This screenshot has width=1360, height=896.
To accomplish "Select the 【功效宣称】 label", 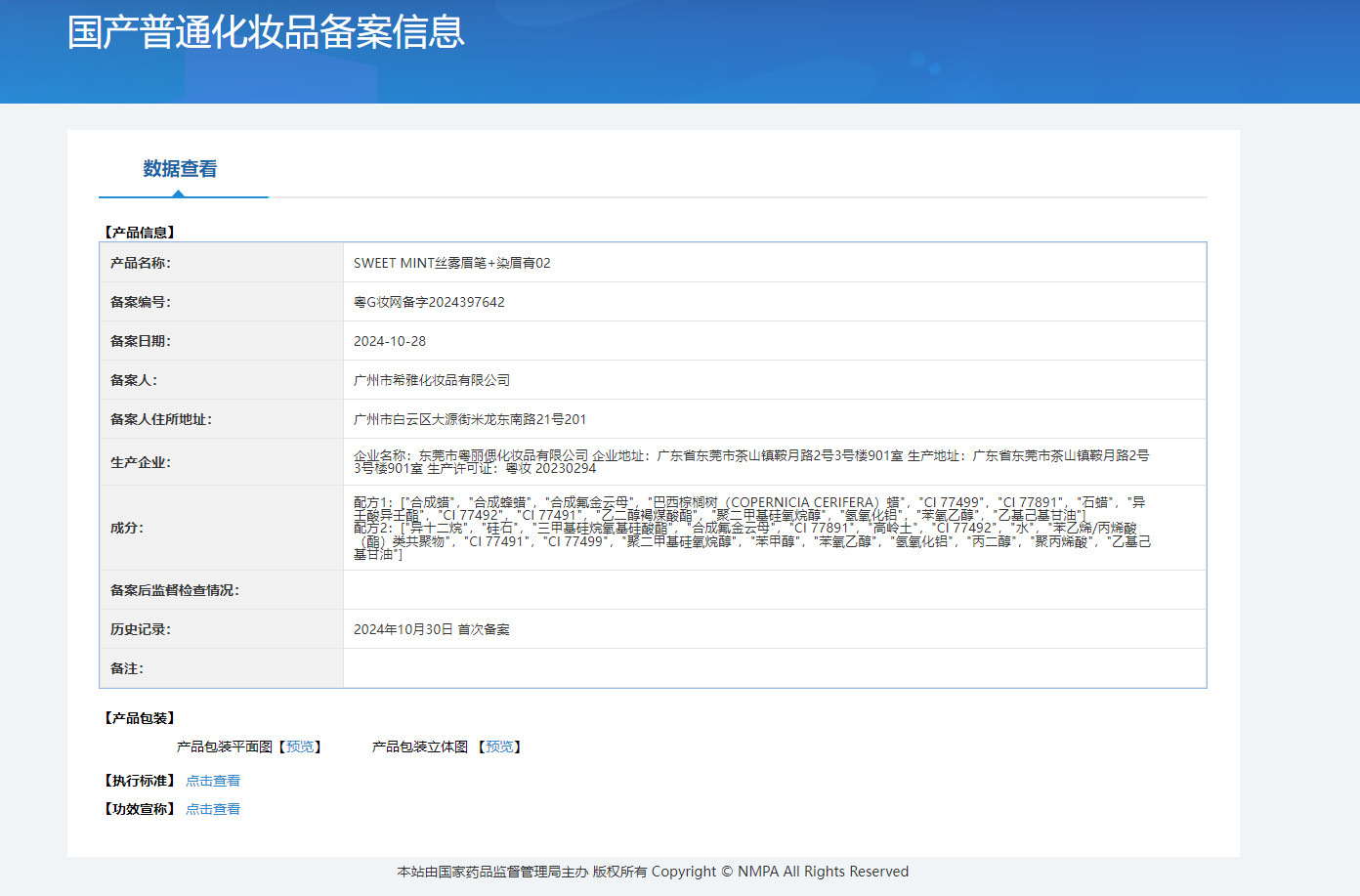I will click(139, 809).
